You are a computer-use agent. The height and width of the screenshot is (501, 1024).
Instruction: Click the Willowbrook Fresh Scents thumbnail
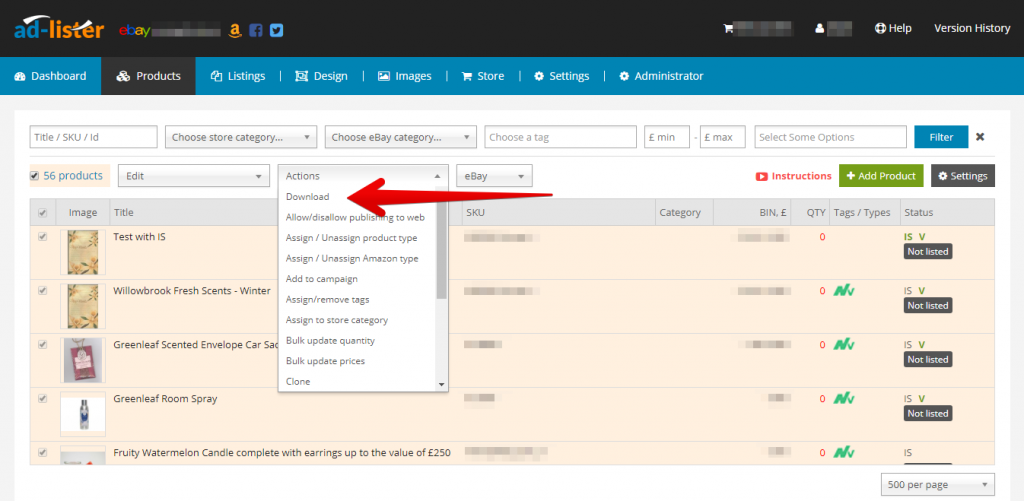tap(83, 306)
